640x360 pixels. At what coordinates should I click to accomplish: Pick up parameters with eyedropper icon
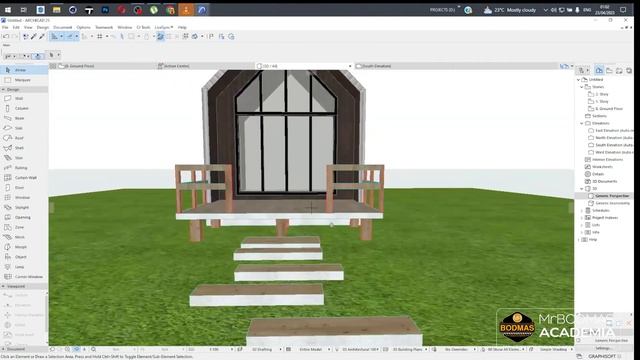click(x=34, y=36)
